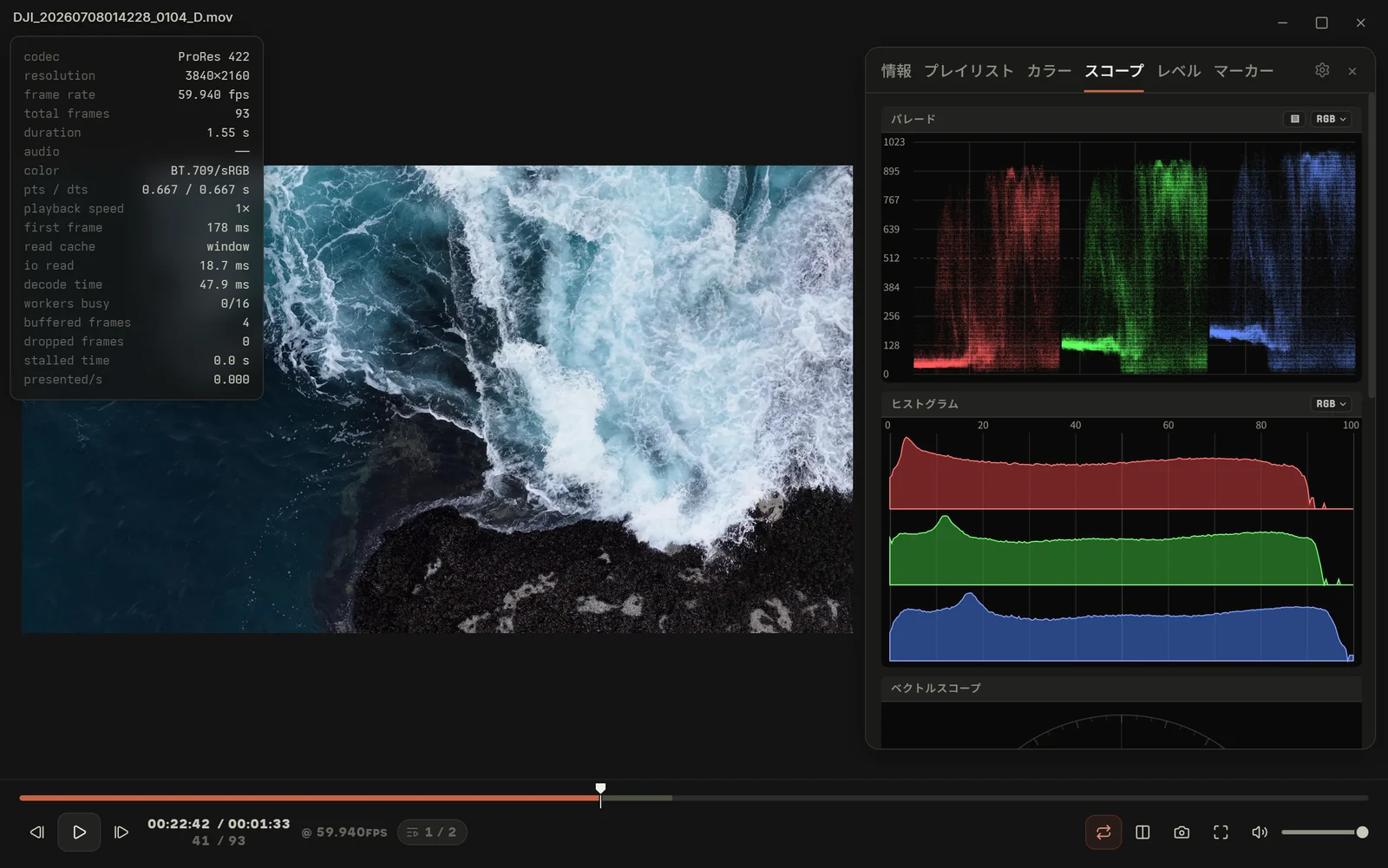Toggle loop playback
Screen dimensions: 1388x868
(1103, 832)
